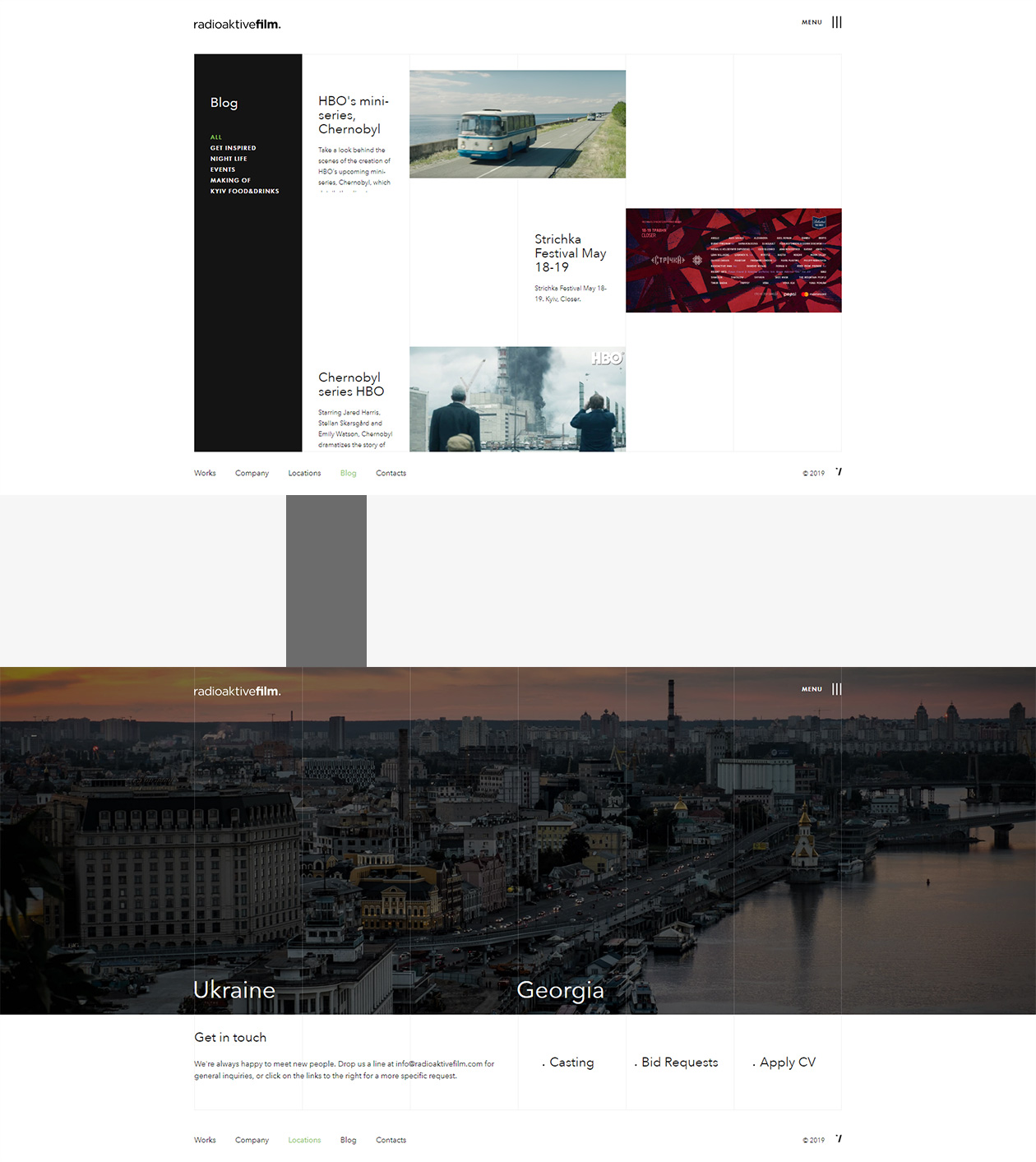Open the HBO's mini-series Chernobyl article title
The height and width of the screenshot is (1162, 1036).
click(x=353, y=115)
